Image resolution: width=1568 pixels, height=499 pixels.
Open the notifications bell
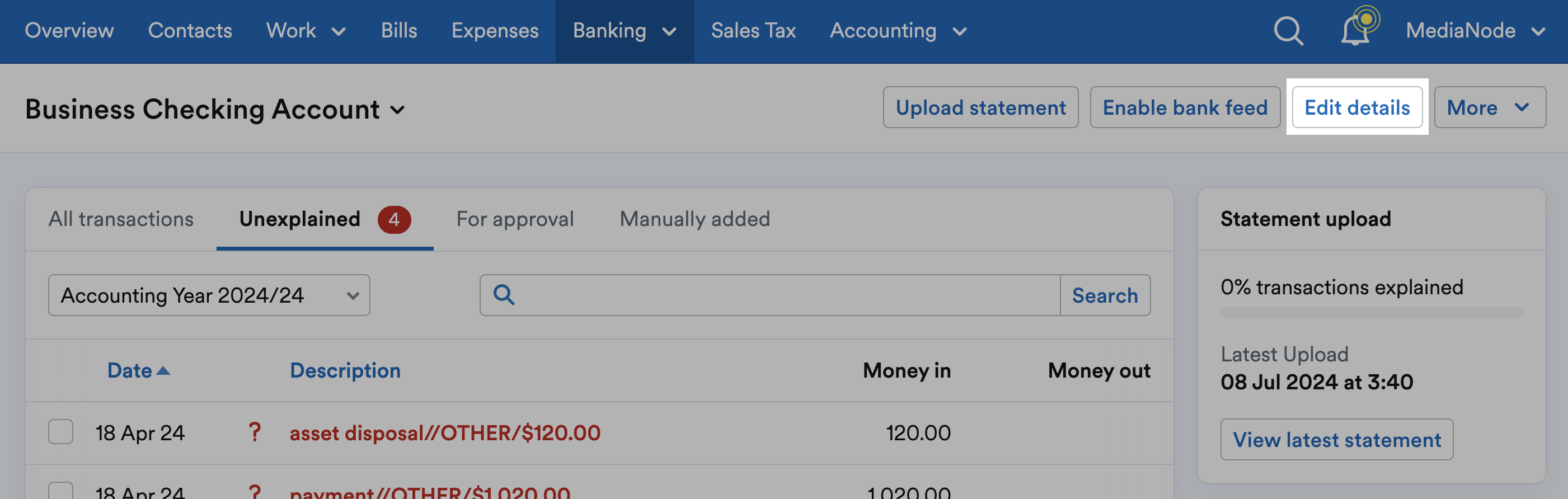coord(1357,29)
